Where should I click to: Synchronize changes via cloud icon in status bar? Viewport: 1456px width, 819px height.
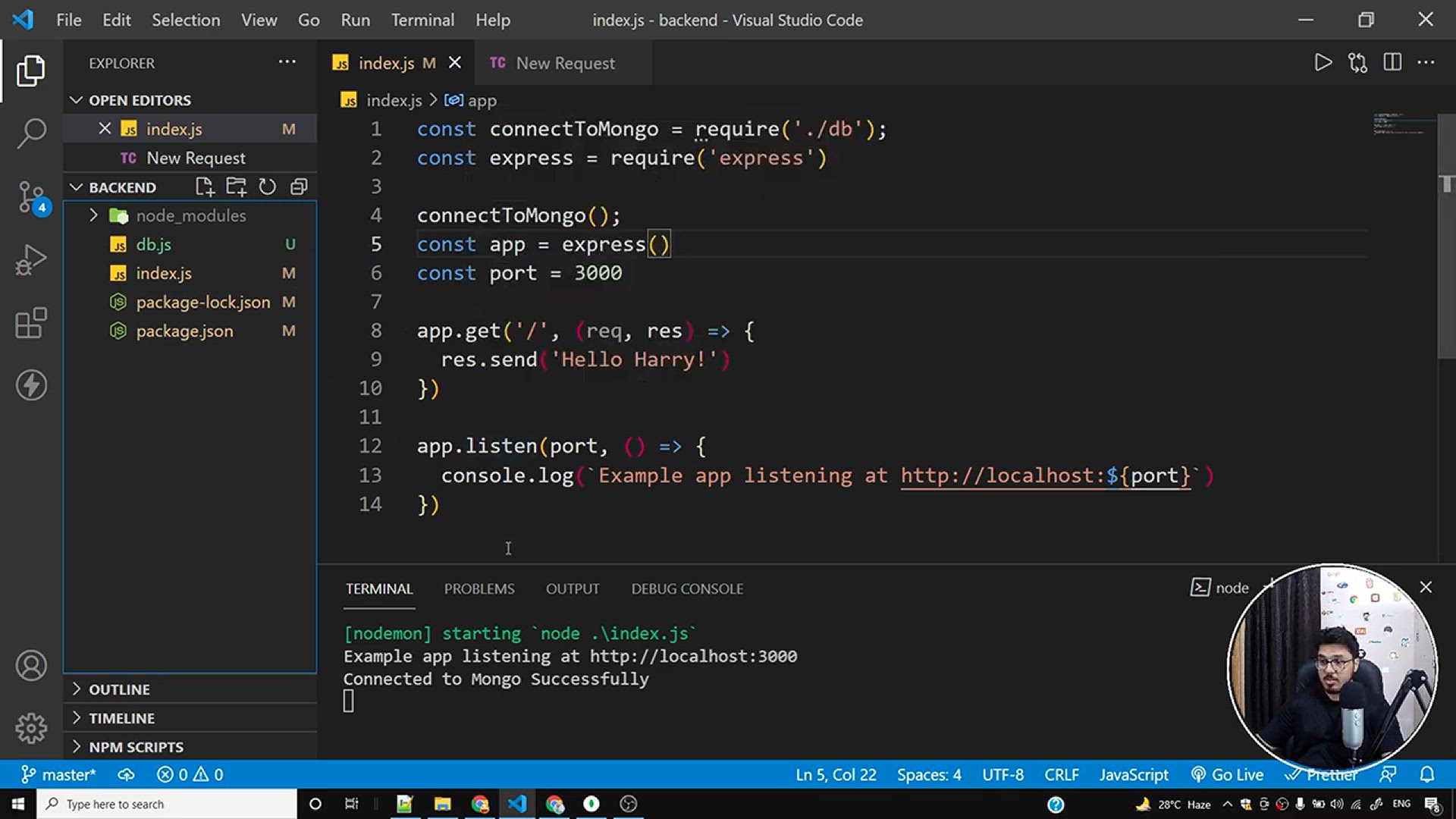coord(126,774)
